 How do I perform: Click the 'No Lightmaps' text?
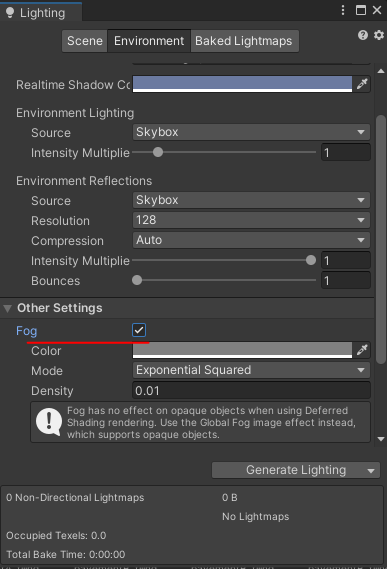point(256,516)
